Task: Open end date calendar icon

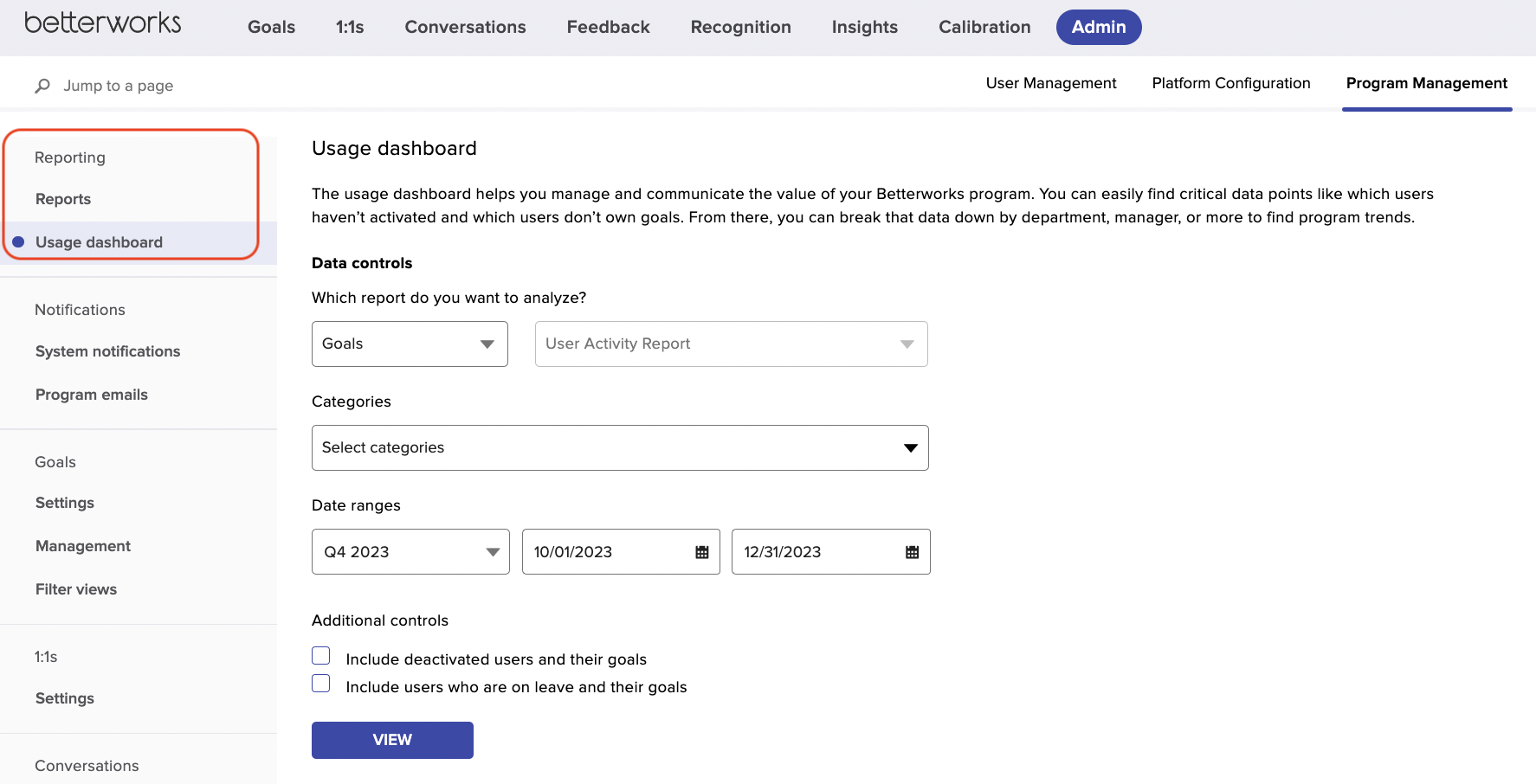Action: pos(912,552)
